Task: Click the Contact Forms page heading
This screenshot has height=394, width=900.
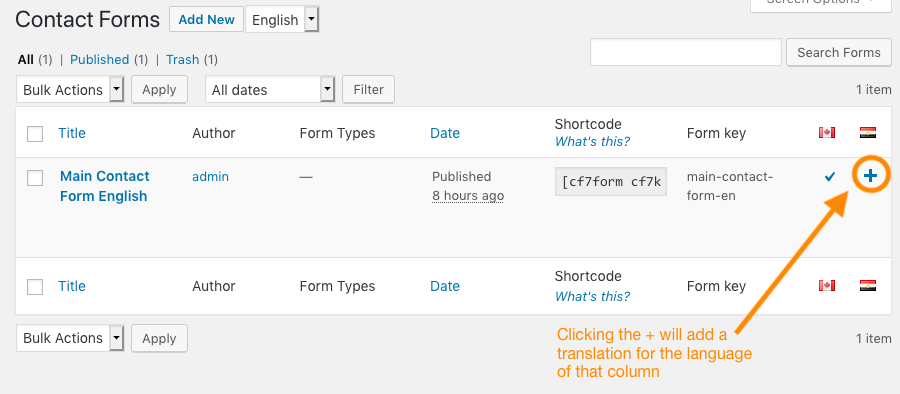Action: coord(87,20)
